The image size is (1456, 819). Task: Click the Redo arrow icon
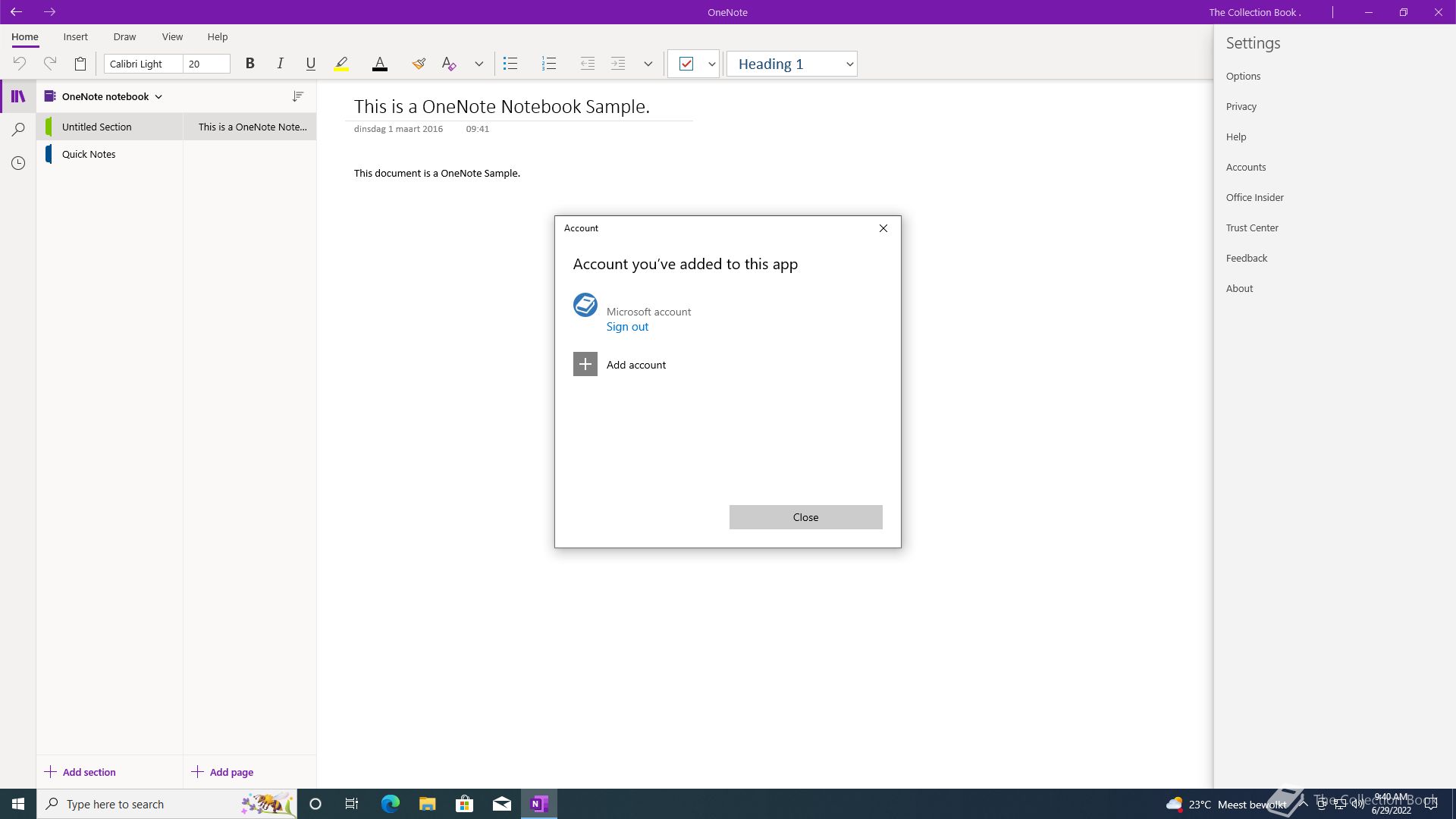pyautogui.click(x=50, y=64)
